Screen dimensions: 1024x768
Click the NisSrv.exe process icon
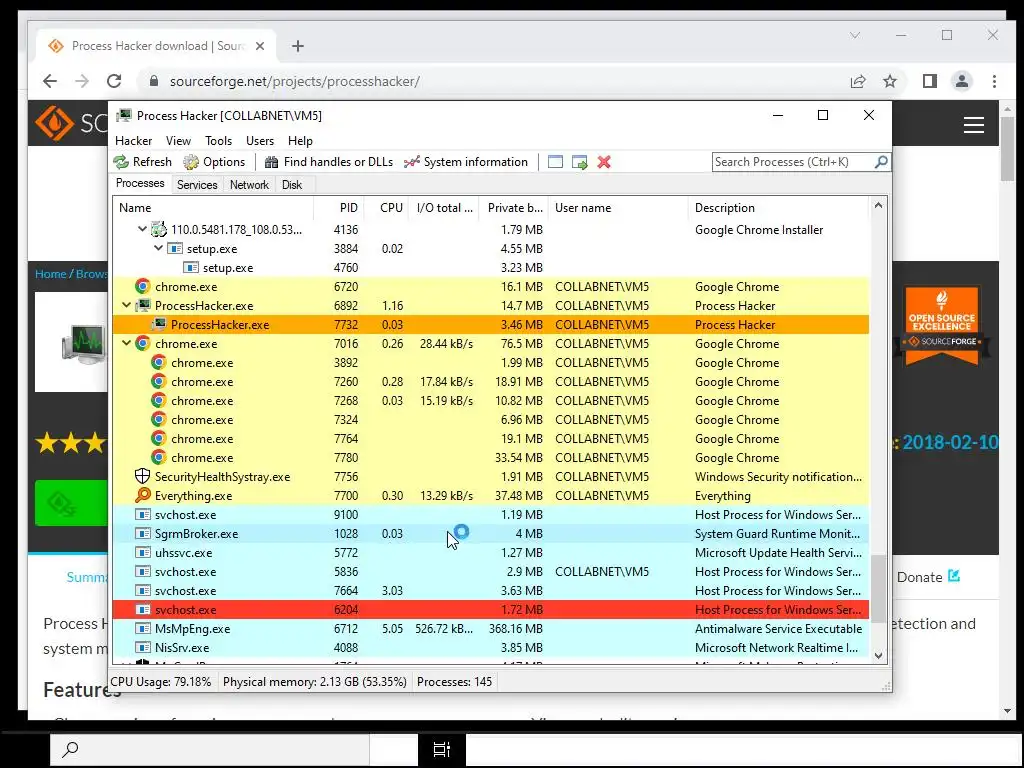click(142, 647)
